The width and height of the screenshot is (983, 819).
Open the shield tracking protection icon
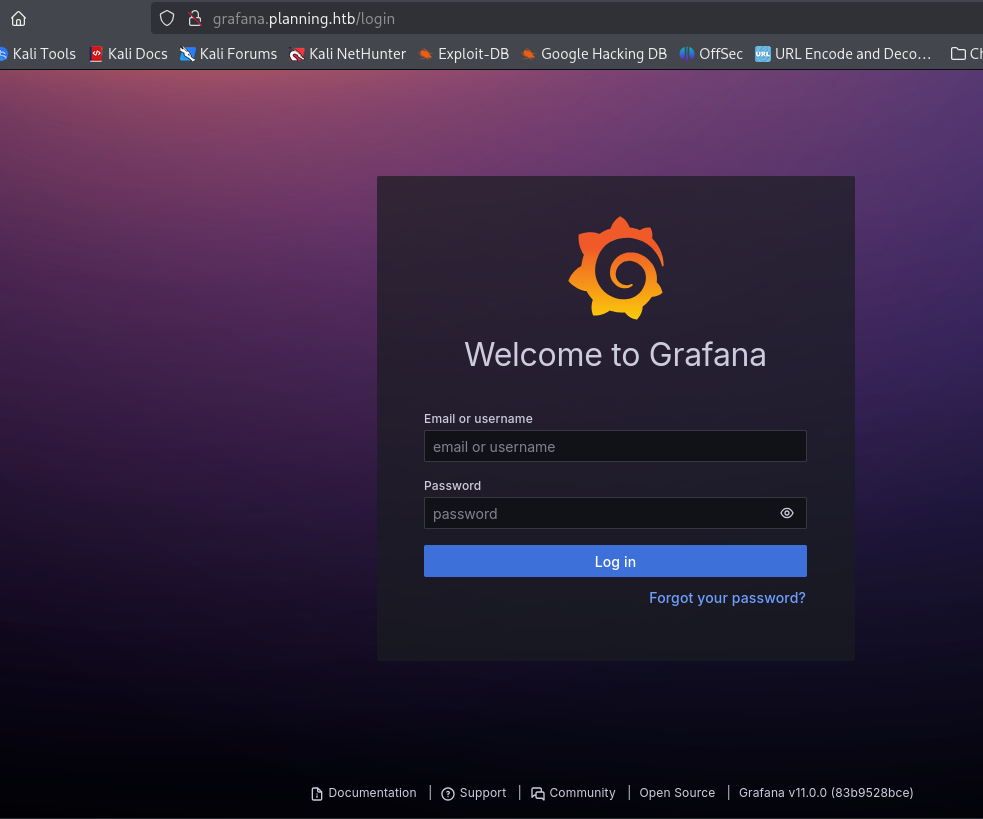point(167,18)
